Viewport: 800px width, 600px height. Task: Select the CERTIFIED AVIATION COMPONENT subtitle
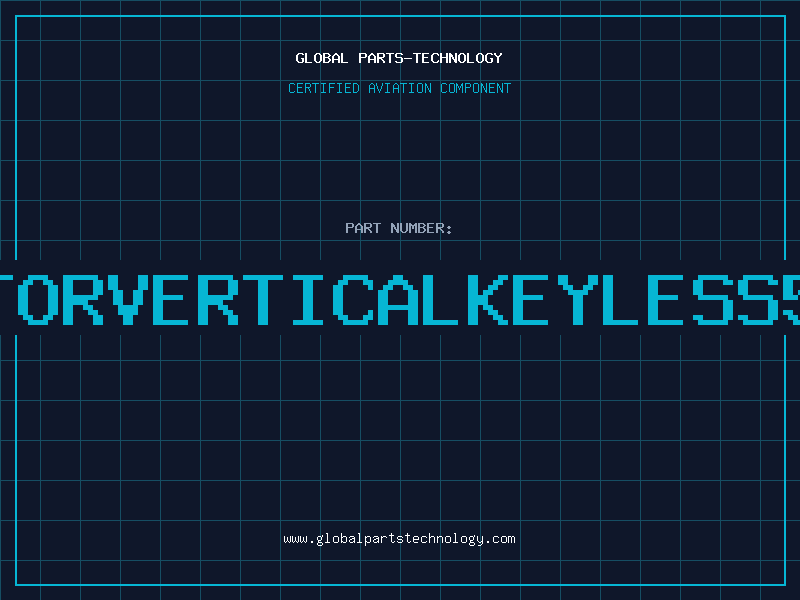point(399,88)
